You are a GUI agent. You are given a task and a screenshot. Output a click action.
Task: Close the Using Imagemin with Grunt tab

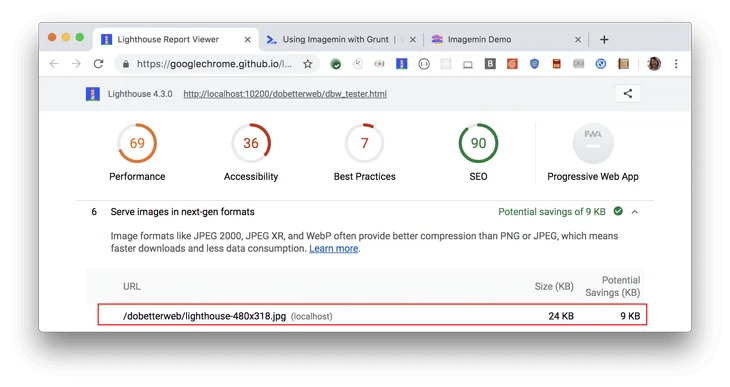(x=412, y=40)
